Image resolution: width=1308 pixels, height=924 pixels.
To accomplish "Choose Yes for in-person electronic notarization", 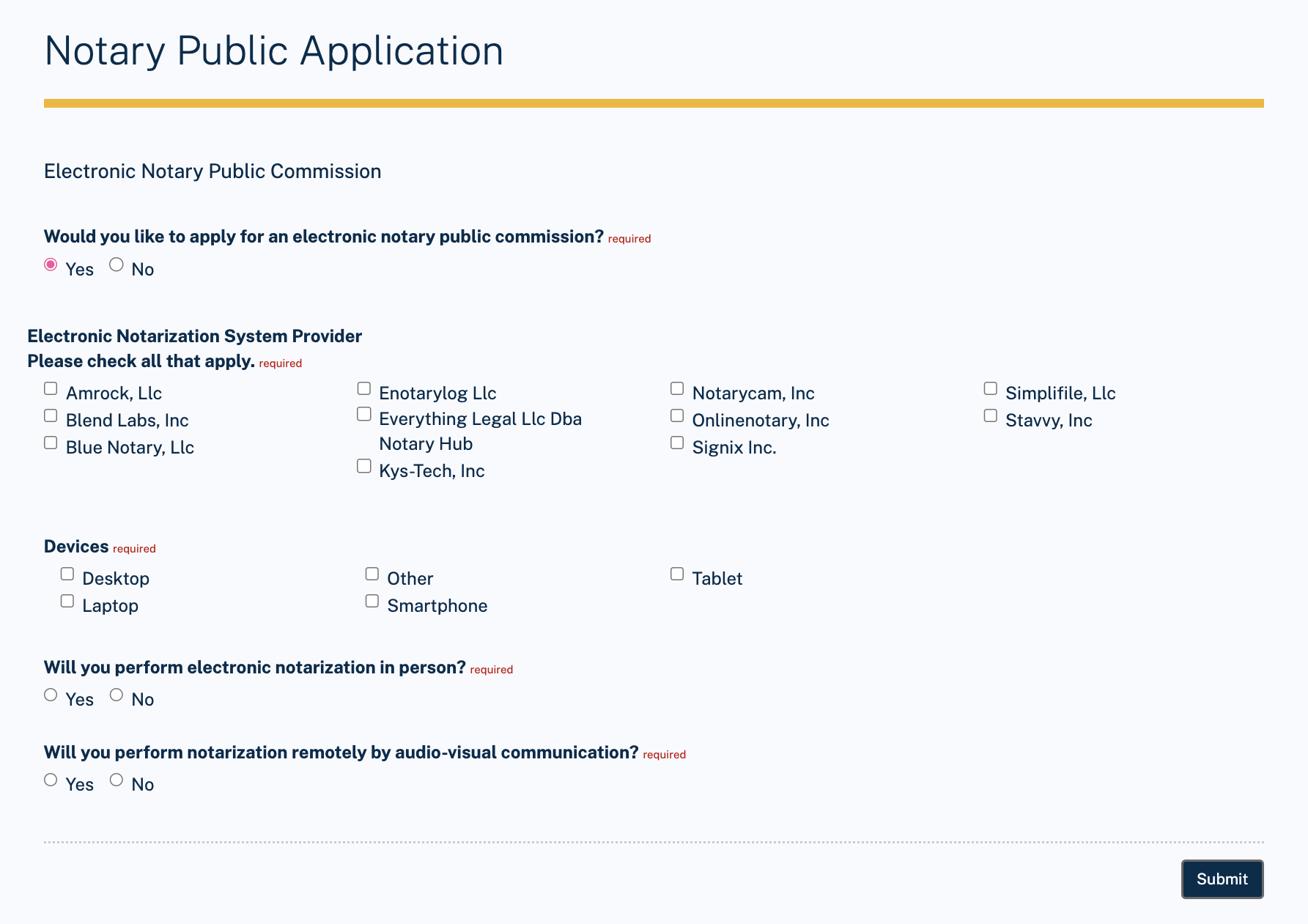I will [50, 694].
